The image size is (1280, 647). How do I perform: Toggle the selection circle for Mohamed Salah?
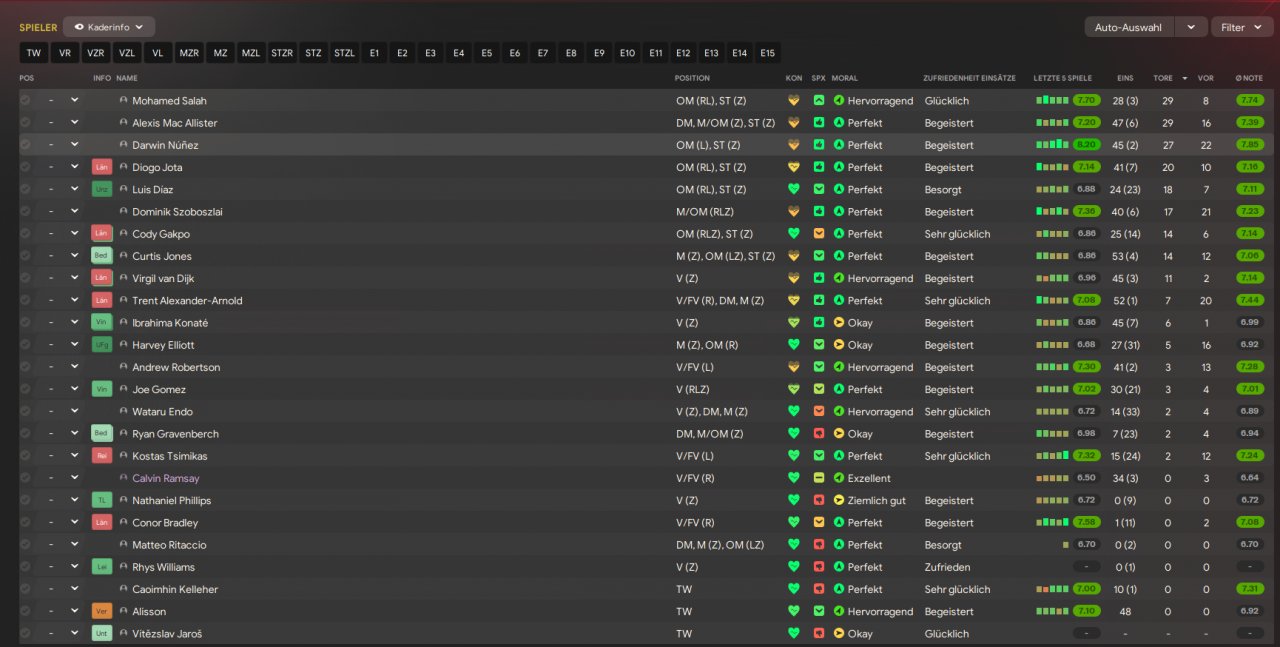(x=25, y=100)
